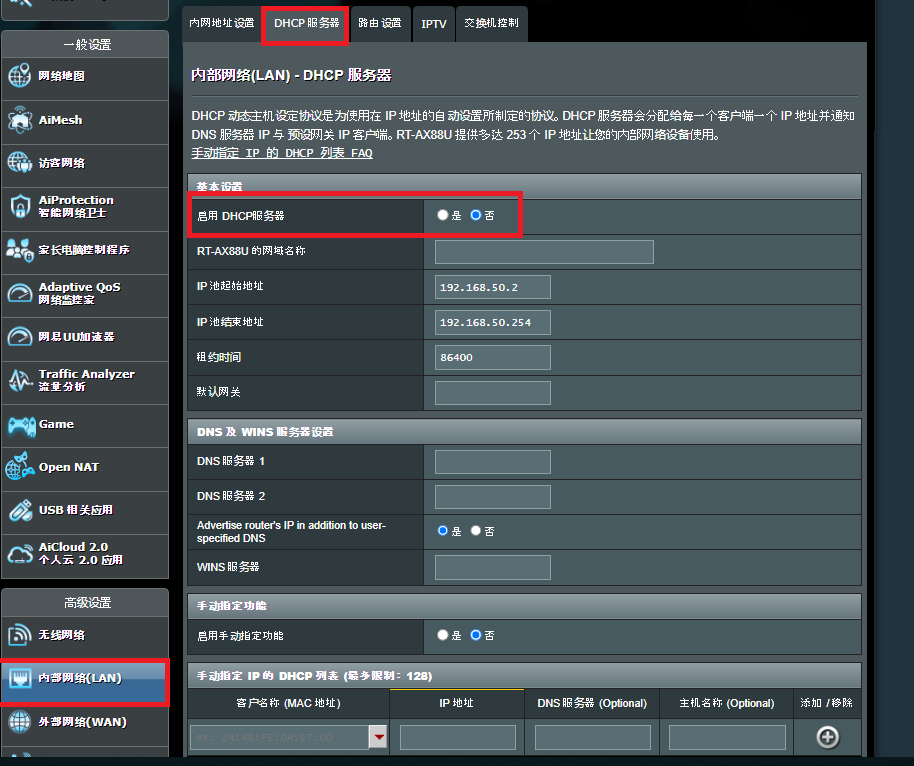Image resolution: width=914 pixels, height=766 pixels.
Task: Open the 手动指定 IP 的 DHCP 列表 FAQ link
Action: (x=281, y=153)
